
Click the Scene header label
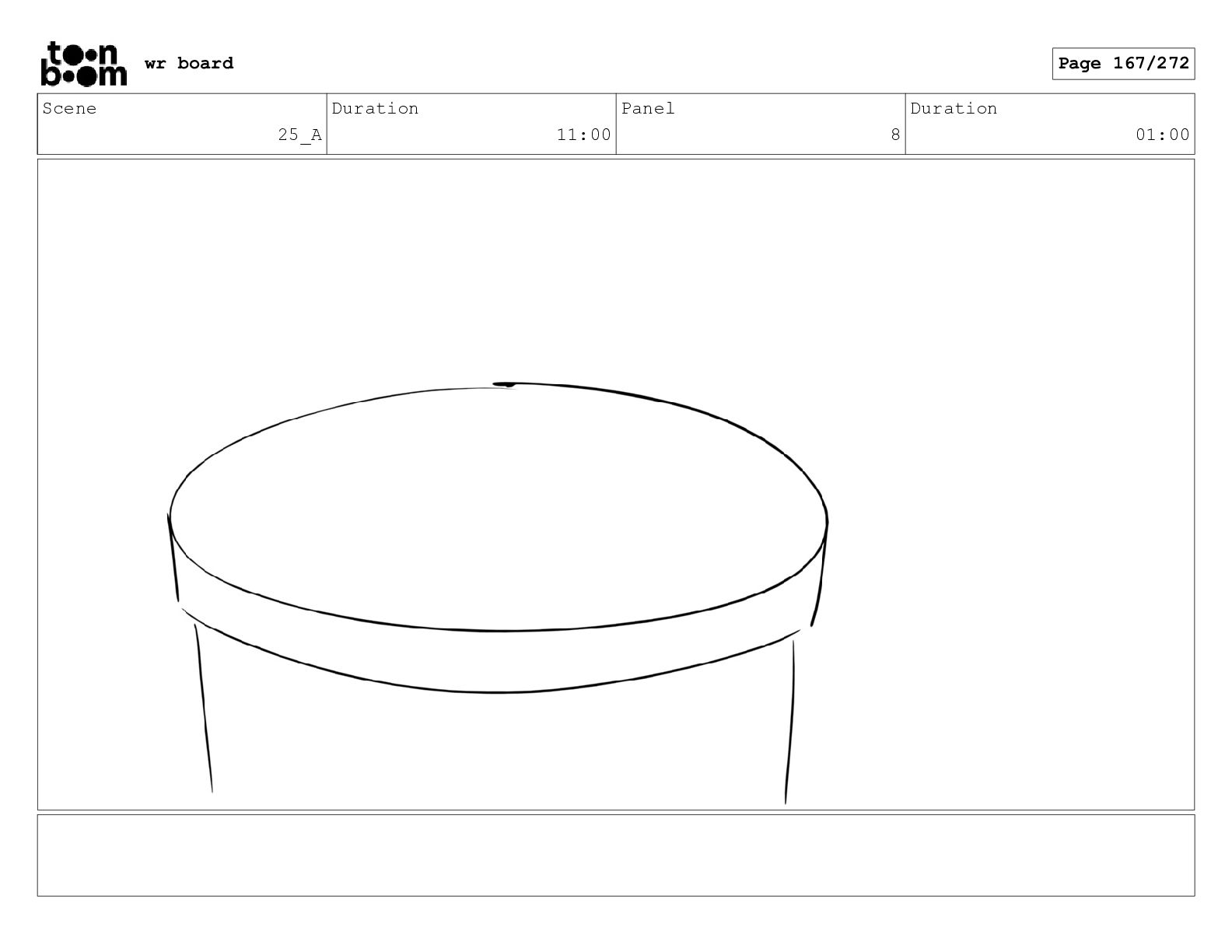[x=69, y=108]
